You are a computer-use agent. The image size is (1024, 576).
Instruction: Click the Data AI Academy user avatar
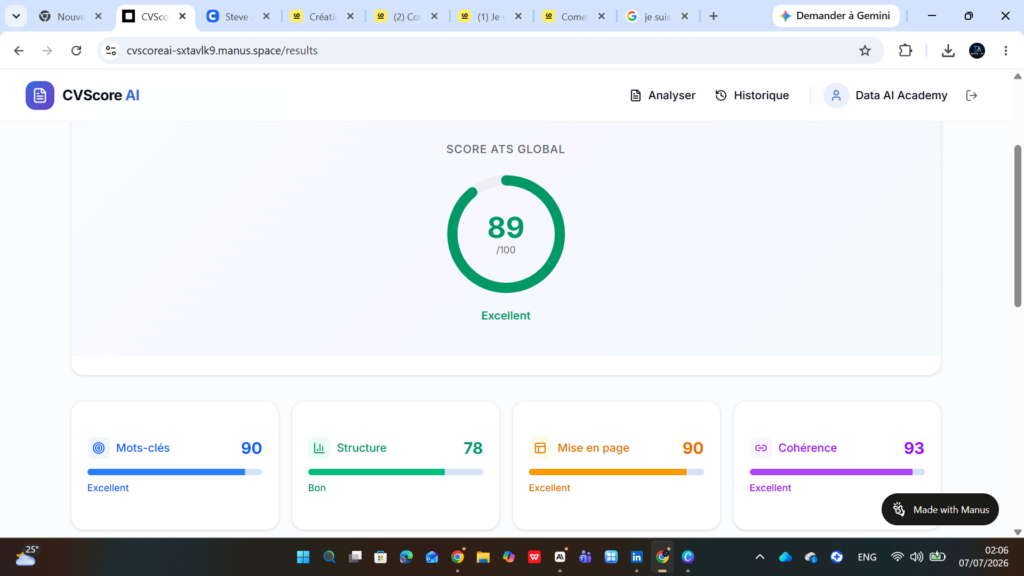click(836, 95)
